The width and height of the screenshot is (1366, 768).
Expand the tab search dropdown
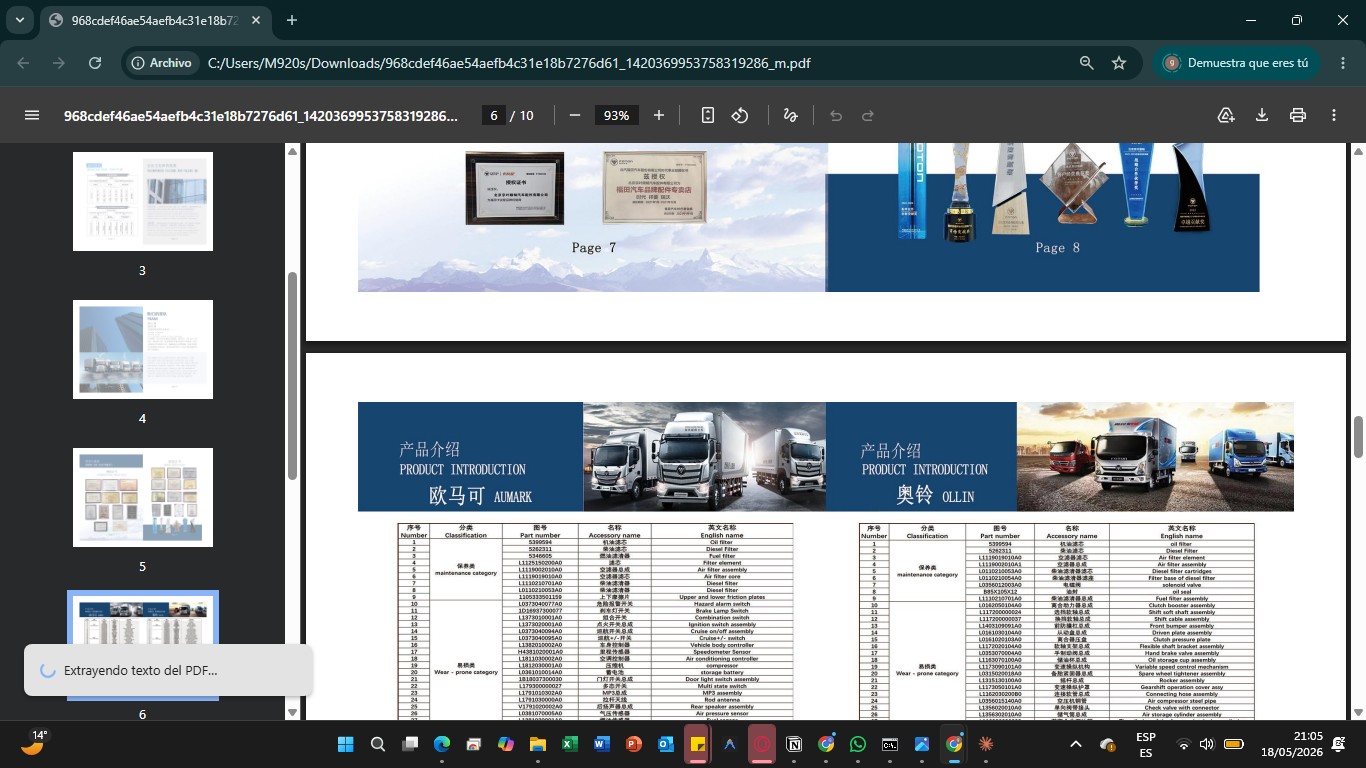pos(19,20)
